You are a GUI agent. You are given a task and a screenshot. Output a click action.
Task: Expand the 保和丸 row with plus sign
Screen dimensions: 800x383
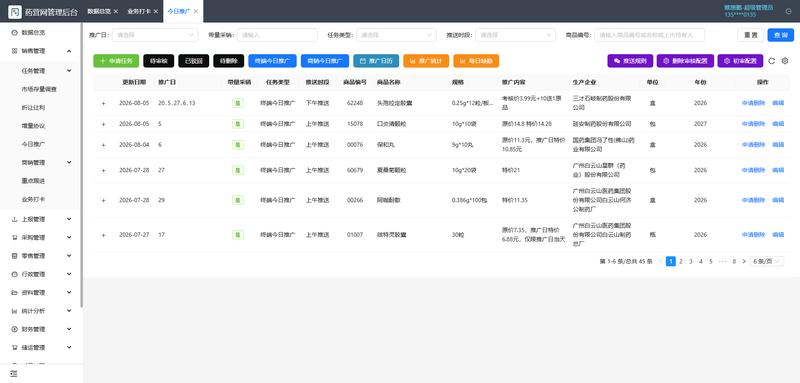click(103, 145)
